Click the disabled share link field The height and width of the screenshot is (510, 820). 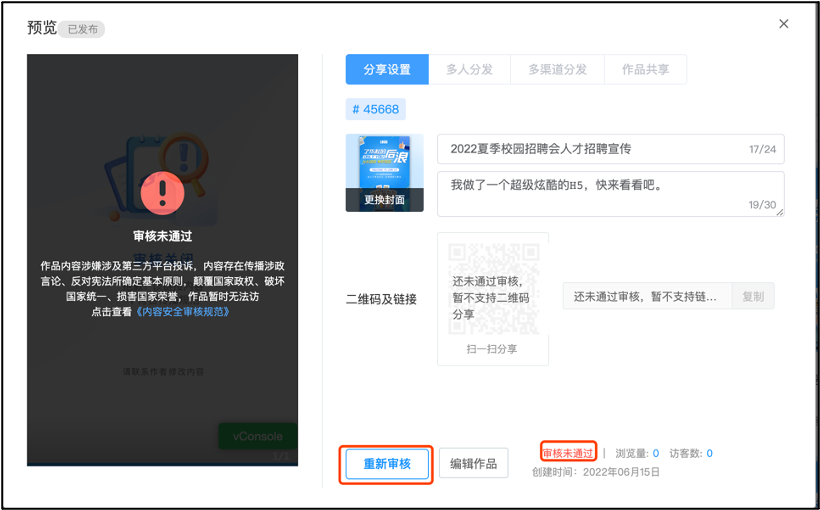[x=646, y=297]
